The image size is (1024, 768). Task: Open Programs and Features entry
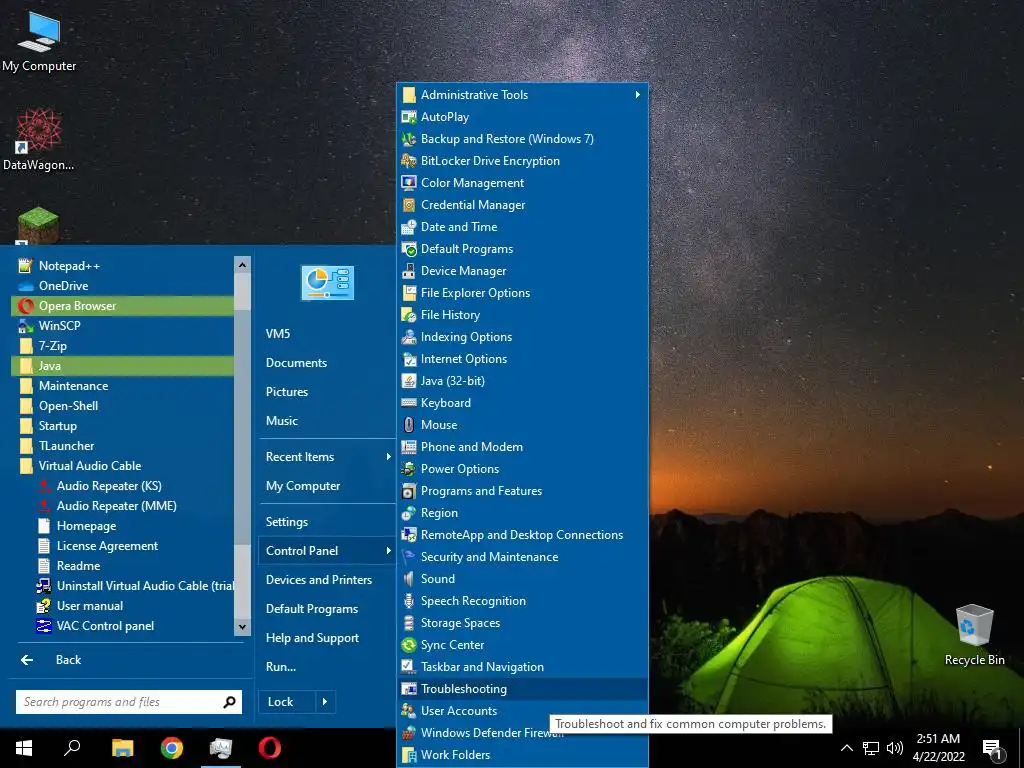[x=522, y=491]
